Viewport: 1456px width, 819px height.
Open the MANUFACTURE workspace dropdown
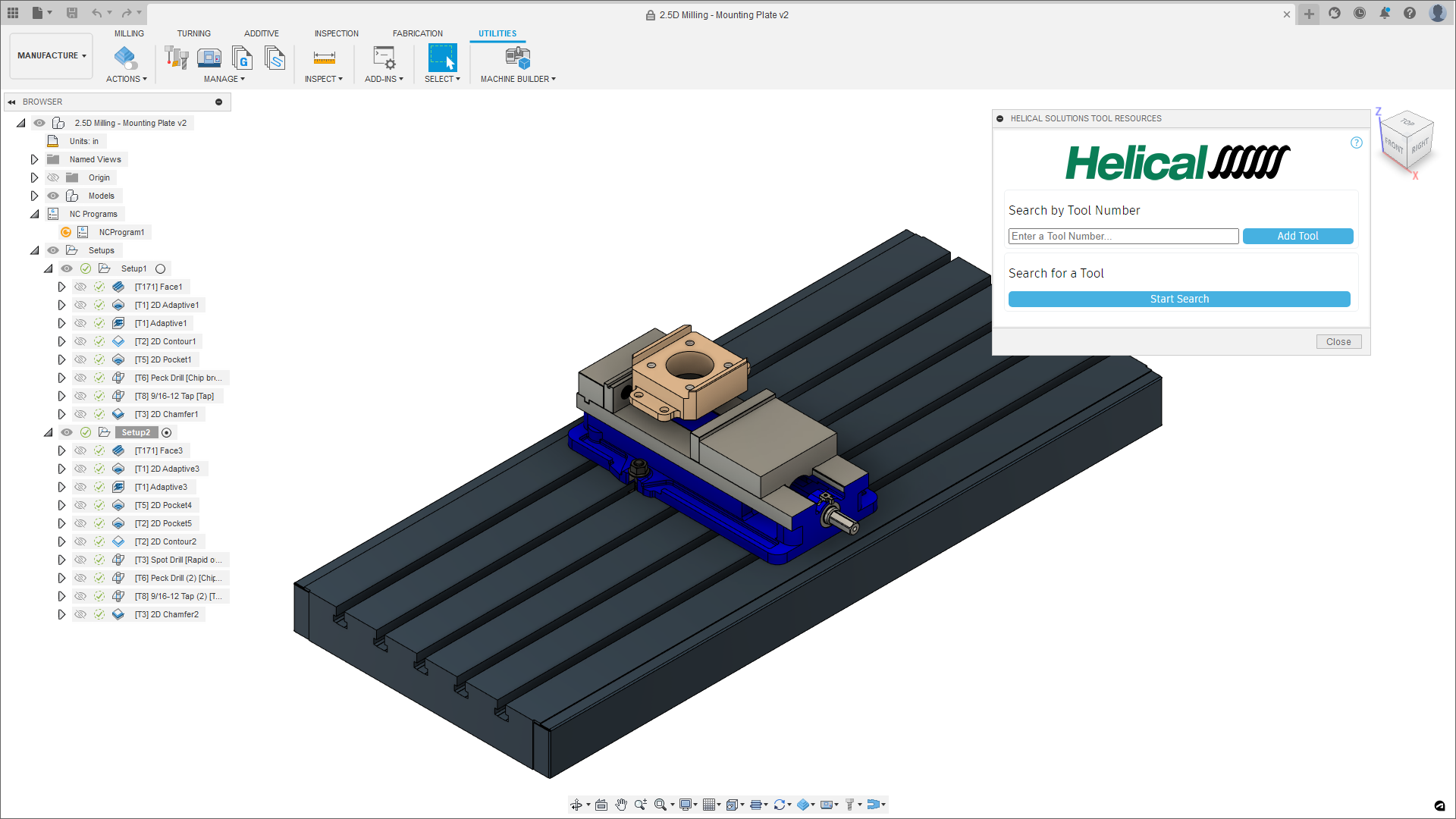52,55
